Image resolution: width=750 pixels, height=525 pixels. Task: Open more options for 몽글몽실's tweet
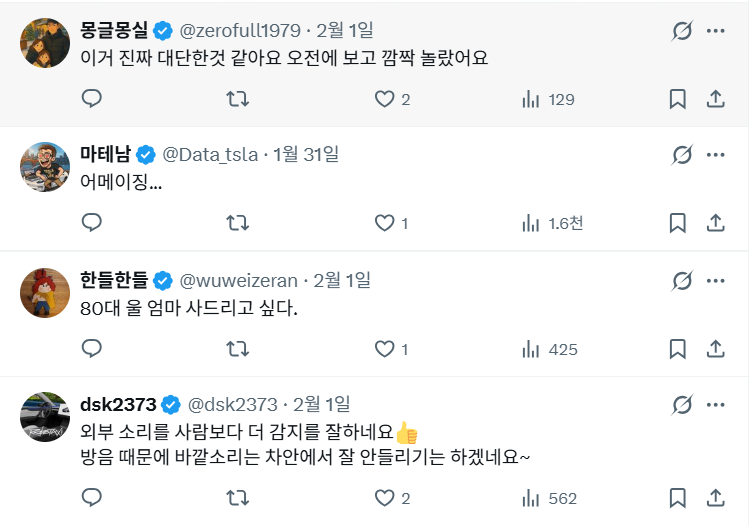point(715,31)
